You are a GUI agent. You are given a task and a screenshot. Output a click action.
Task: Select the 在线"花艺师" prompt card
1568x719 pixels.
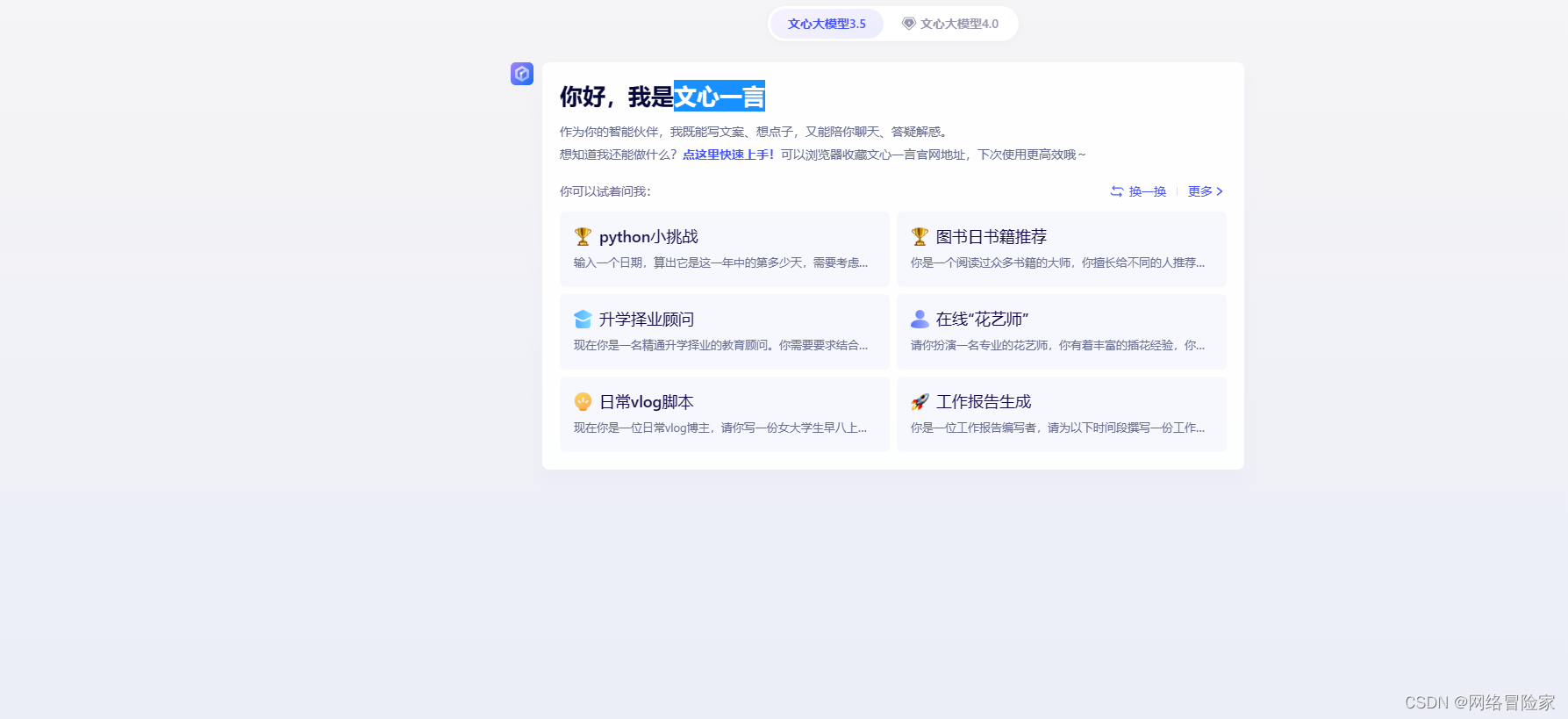[1062, 332]
